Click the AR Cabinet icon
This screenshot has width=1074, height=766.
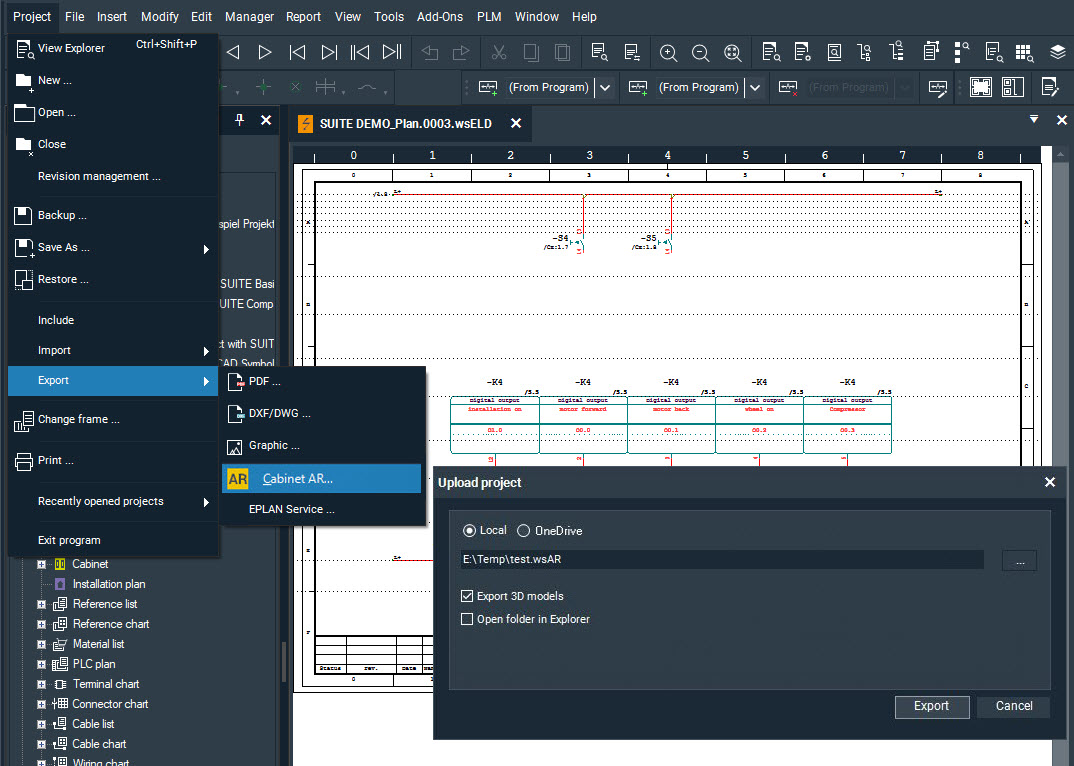pyautogui.click(x=238, y=479)
